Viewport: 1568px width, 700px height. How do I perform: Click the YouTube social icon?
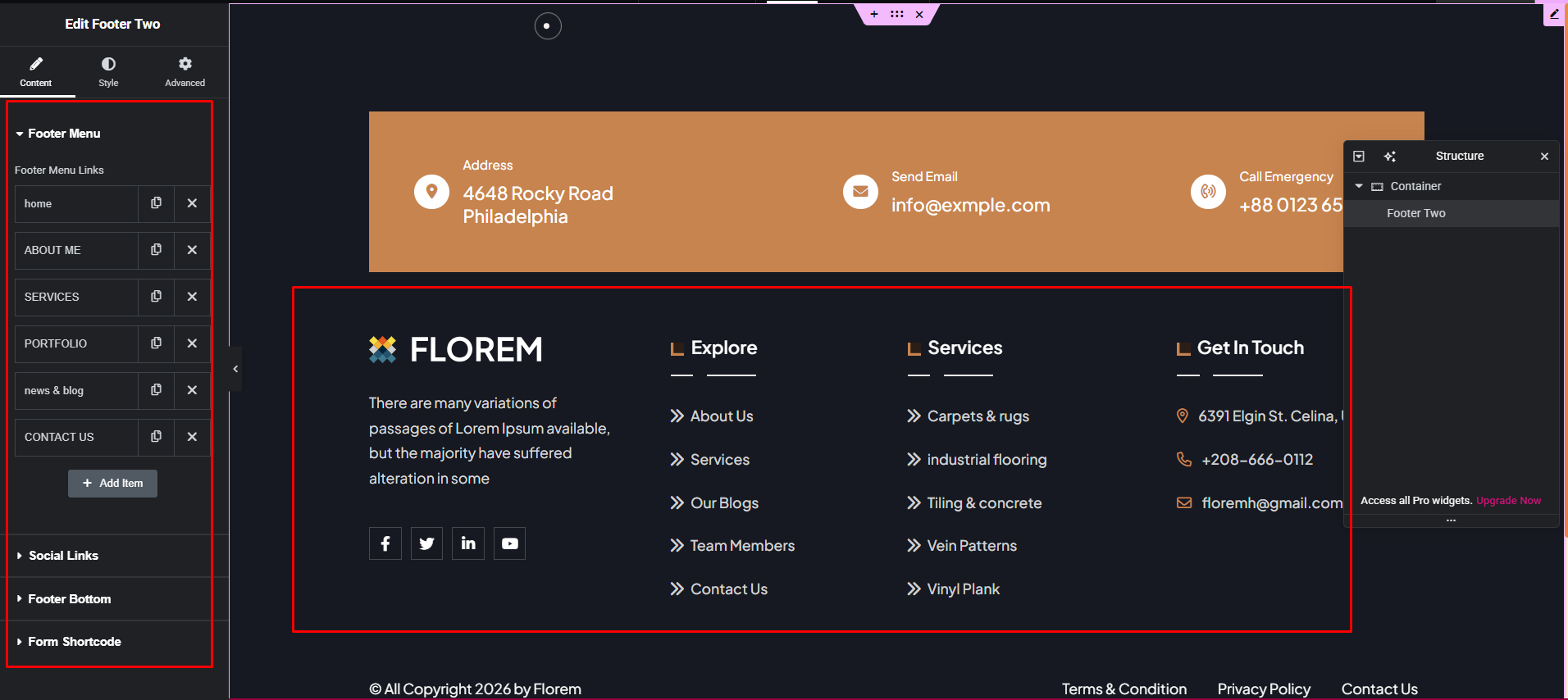pos(509,543)
